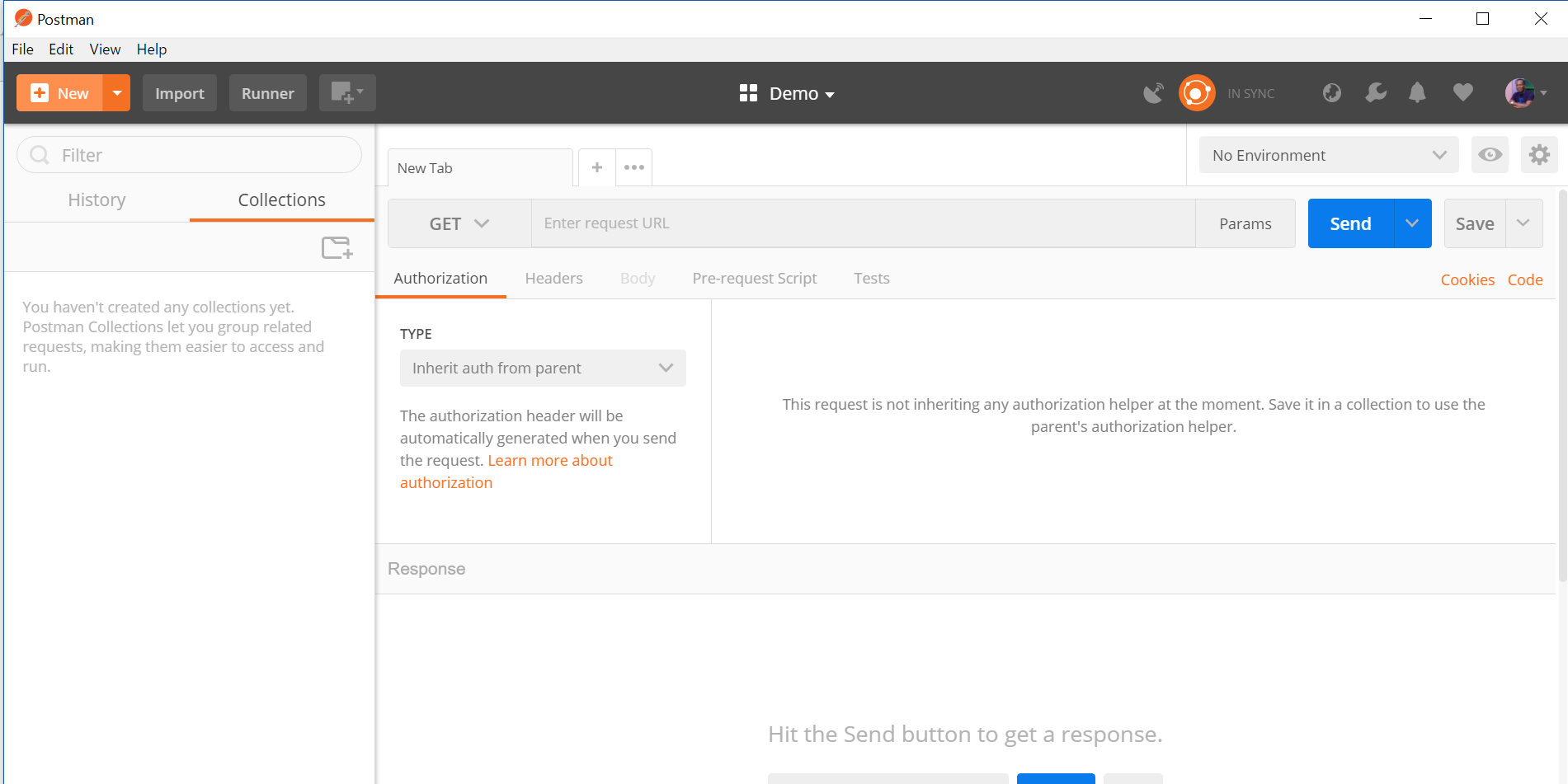Select the New Tab request tab
1568x784 pixels.
coord(480,168)
